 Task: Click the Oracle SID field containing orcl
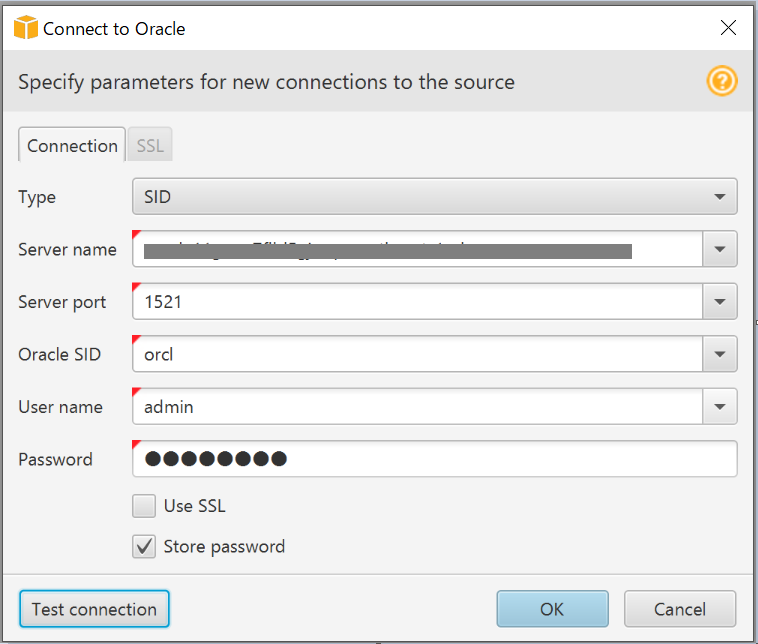417,354
